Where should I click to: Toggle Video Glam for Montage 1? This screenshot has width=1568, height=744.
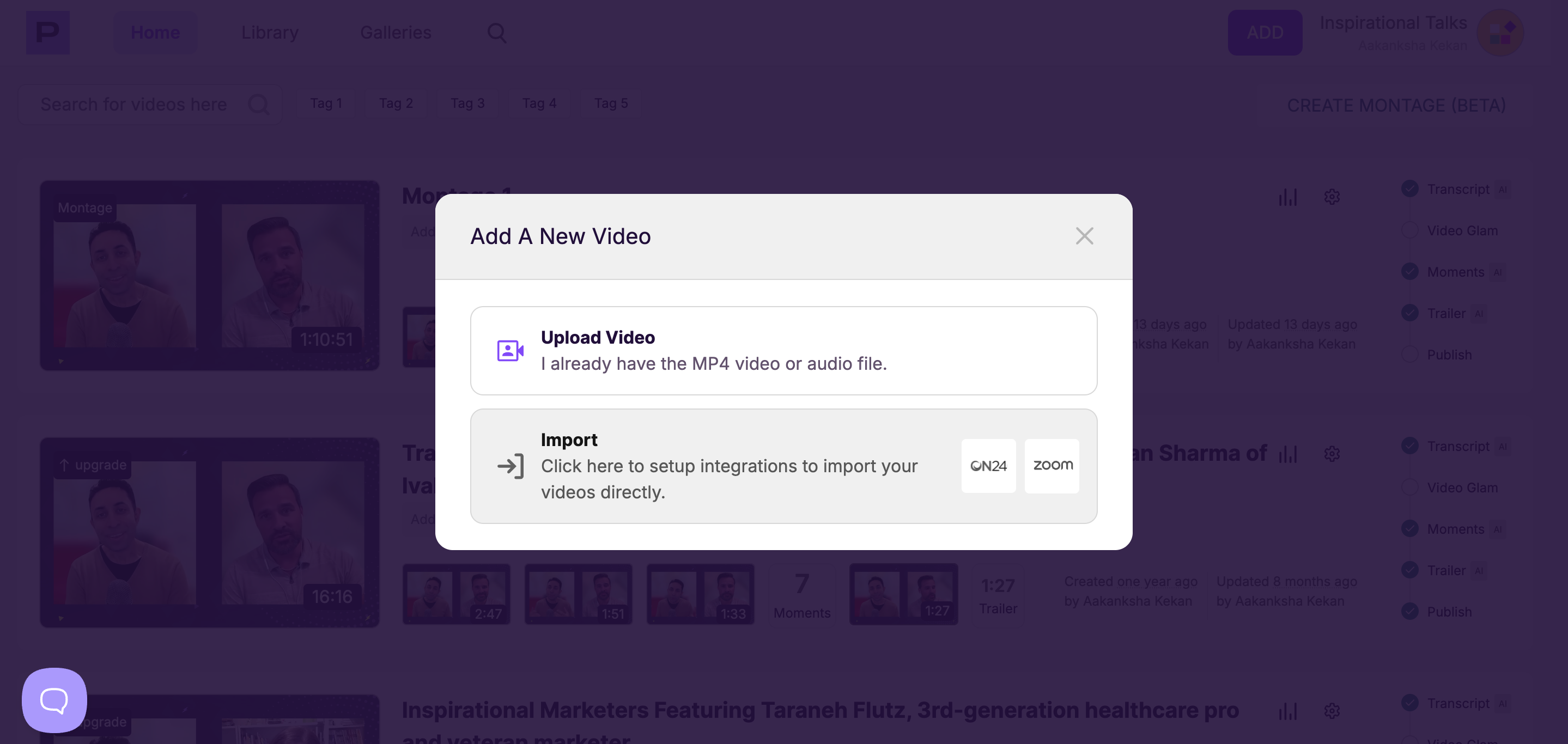[x=1410, y=230]
